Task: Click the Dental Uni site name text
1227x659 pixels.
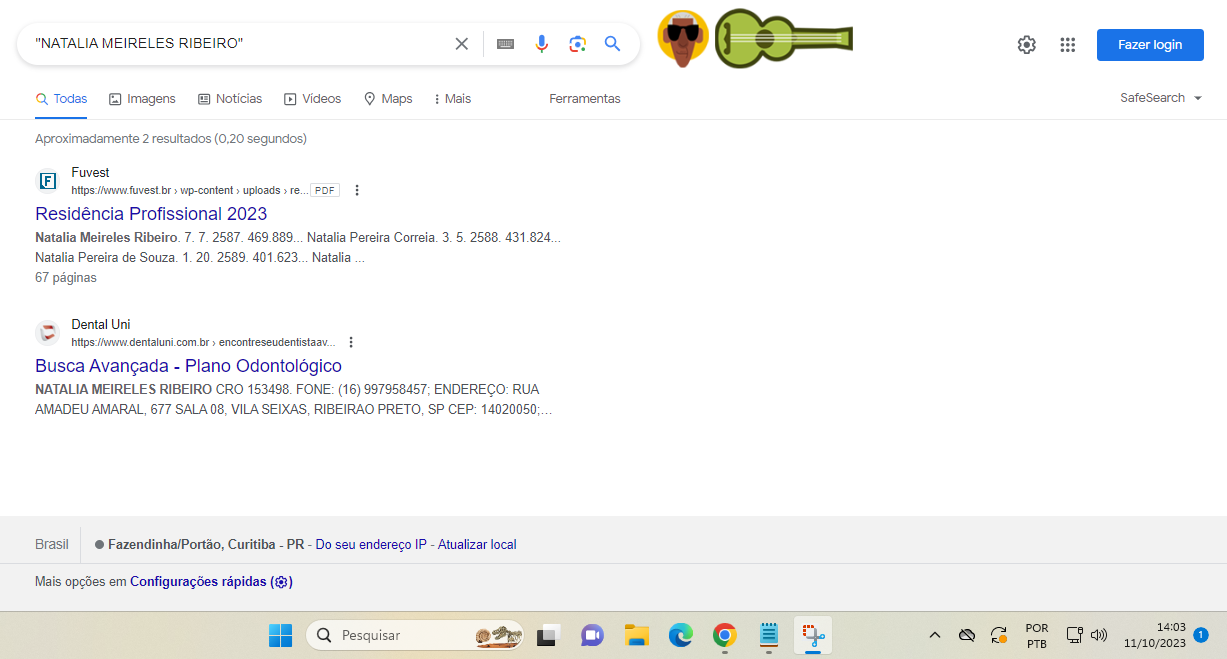Action: (101, 325)
